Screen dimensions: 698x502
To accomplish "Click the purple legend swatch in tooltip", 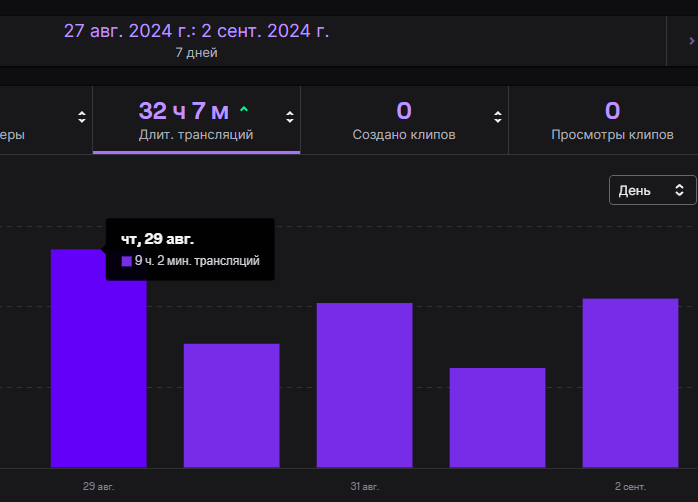I will [x=127, y=261].
